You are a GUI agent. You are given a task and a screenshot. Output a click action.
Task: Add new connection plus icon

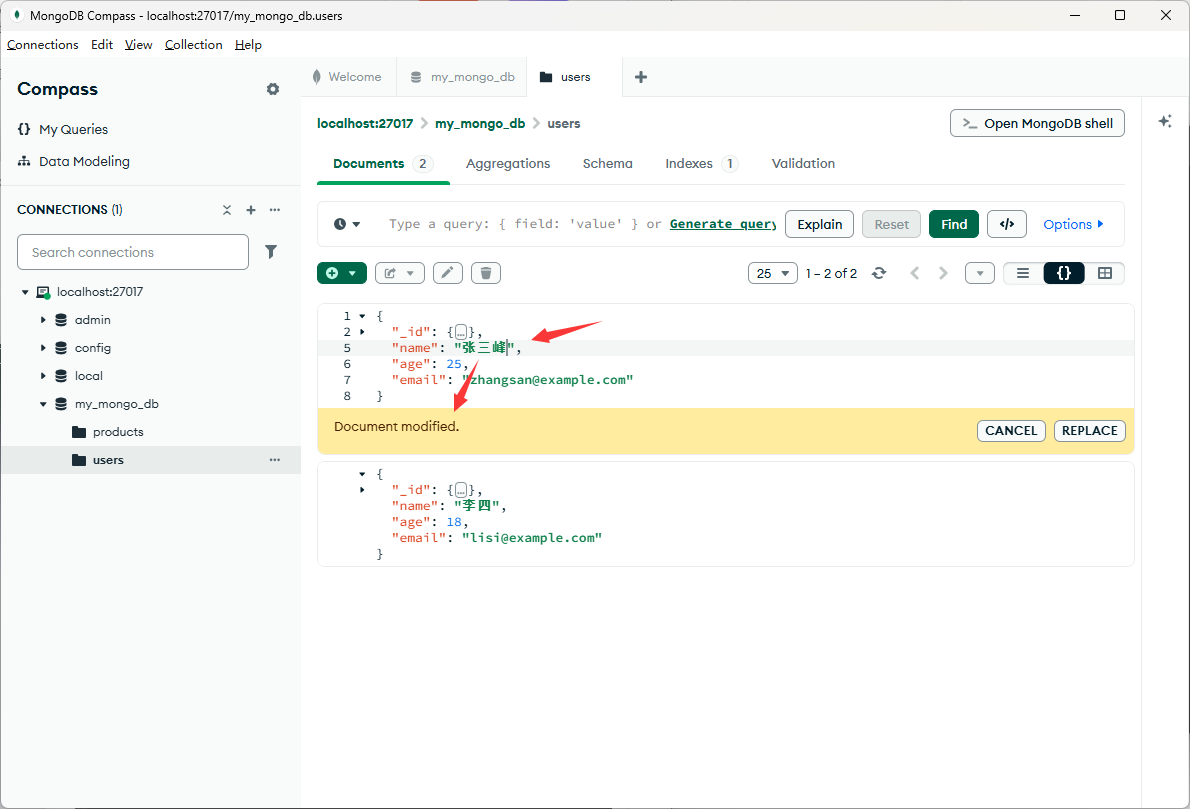[x=251, y=210]
